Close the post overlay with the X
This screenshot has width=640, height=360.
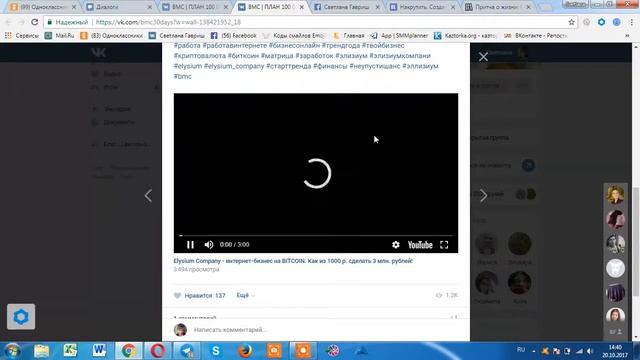pyautogui.click(x=483, y=57)
